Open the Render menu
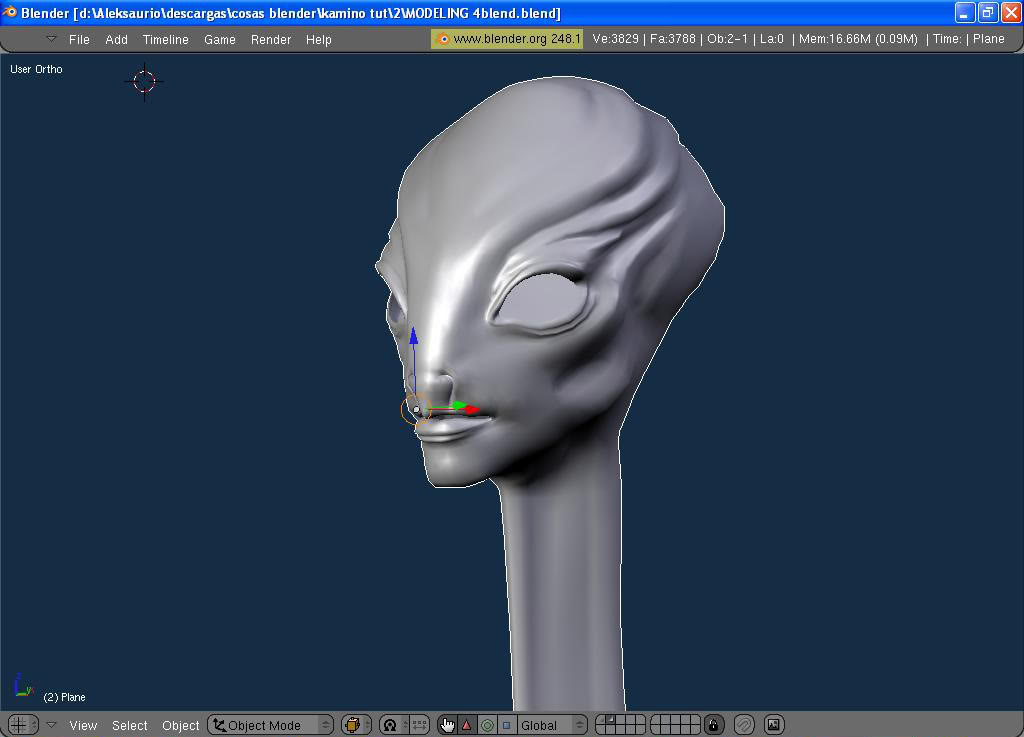This screenshot has width=1024, height=737. 270,39
